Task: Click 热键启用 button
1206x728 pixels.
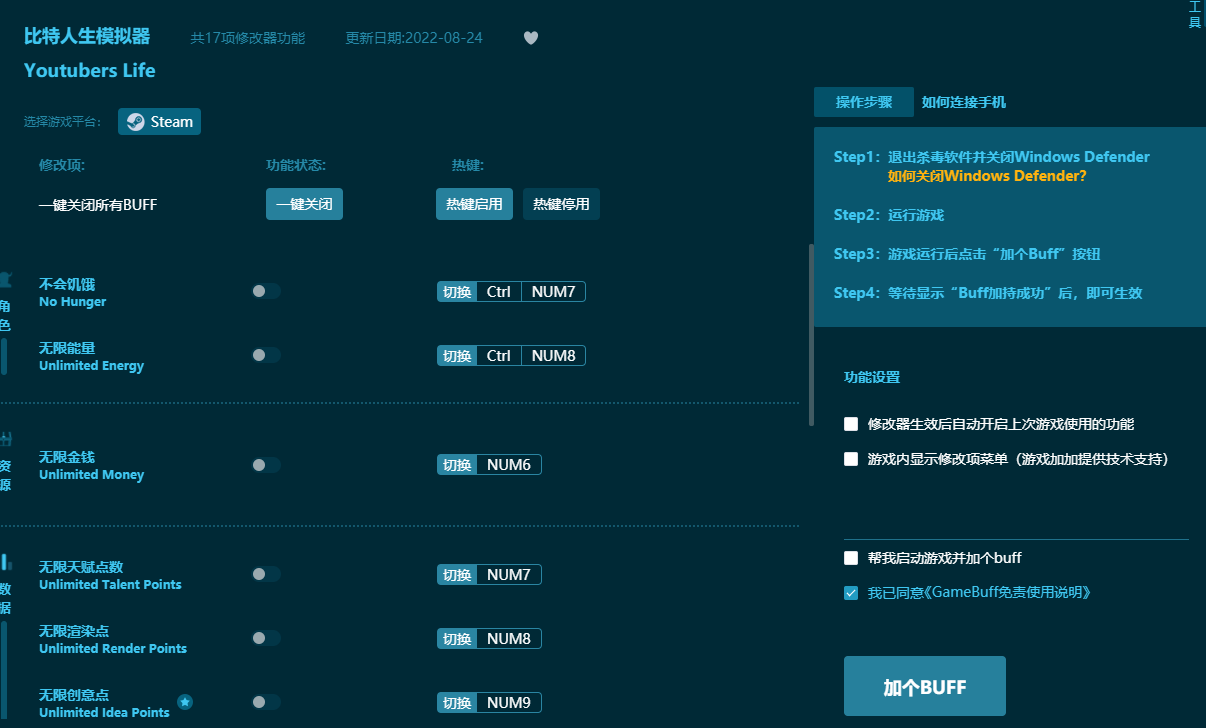Action: (474, 204)
